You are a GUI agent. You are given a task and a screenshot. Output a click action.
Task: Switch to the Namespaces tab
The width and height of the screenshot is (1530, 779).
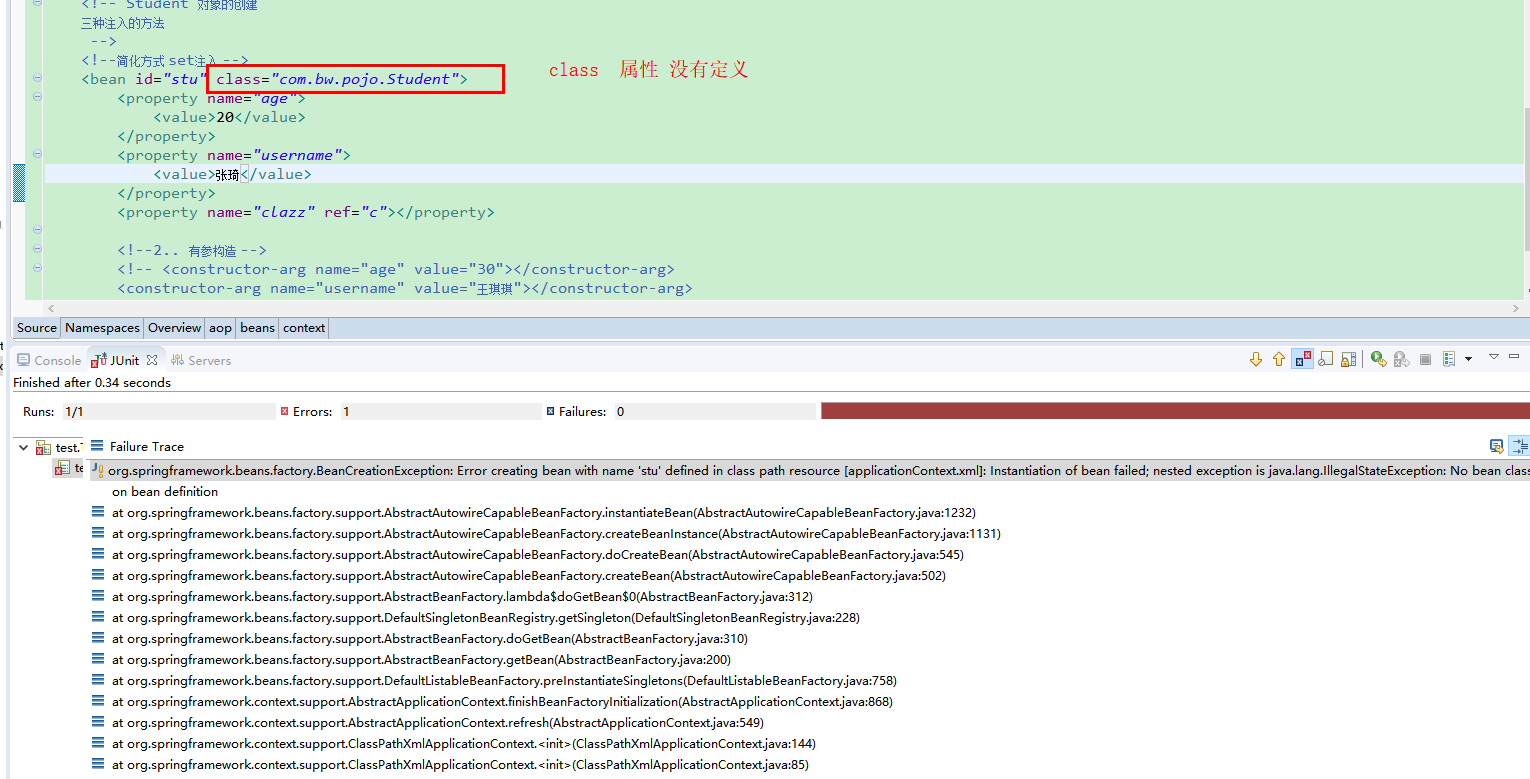coord(102,328)
